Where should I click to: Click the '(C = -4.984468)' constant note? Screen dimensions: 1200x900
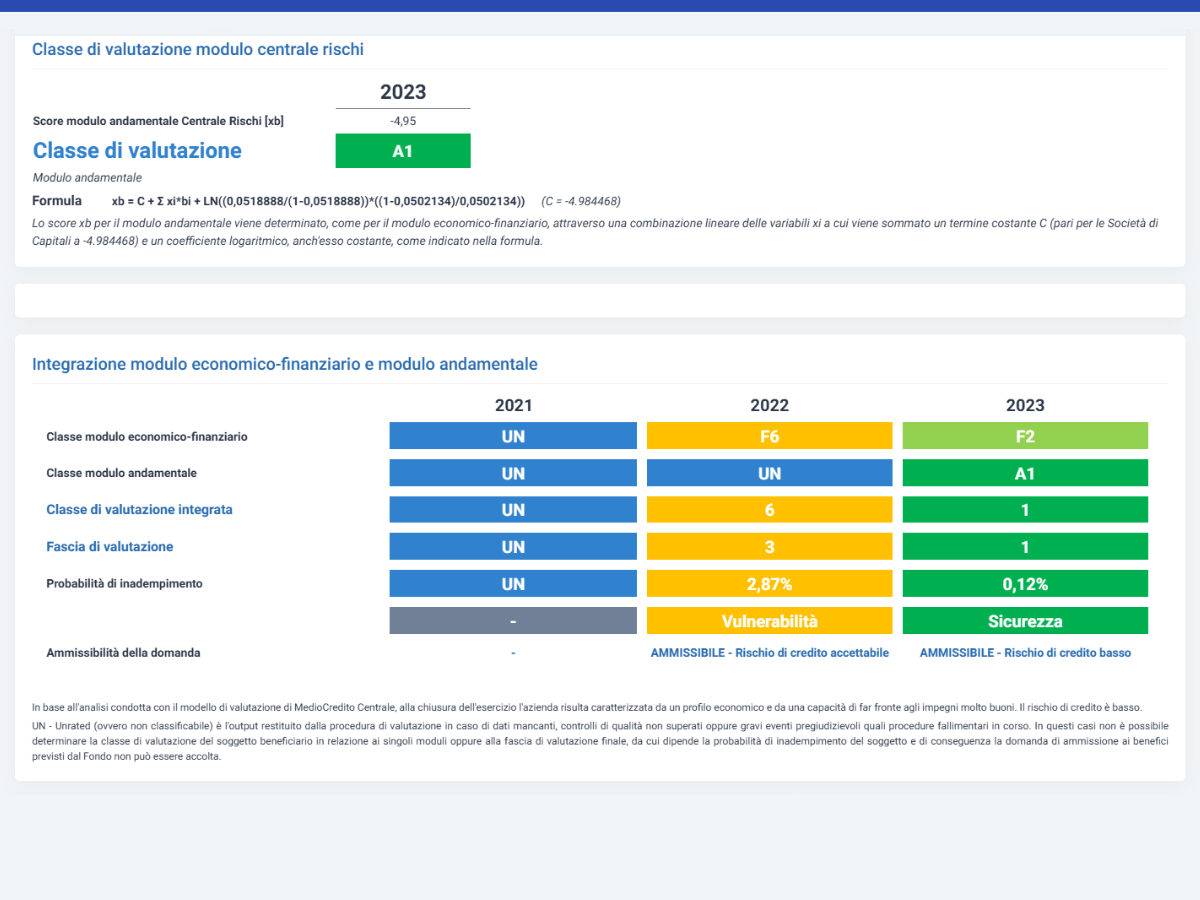(x=581, y=201)
